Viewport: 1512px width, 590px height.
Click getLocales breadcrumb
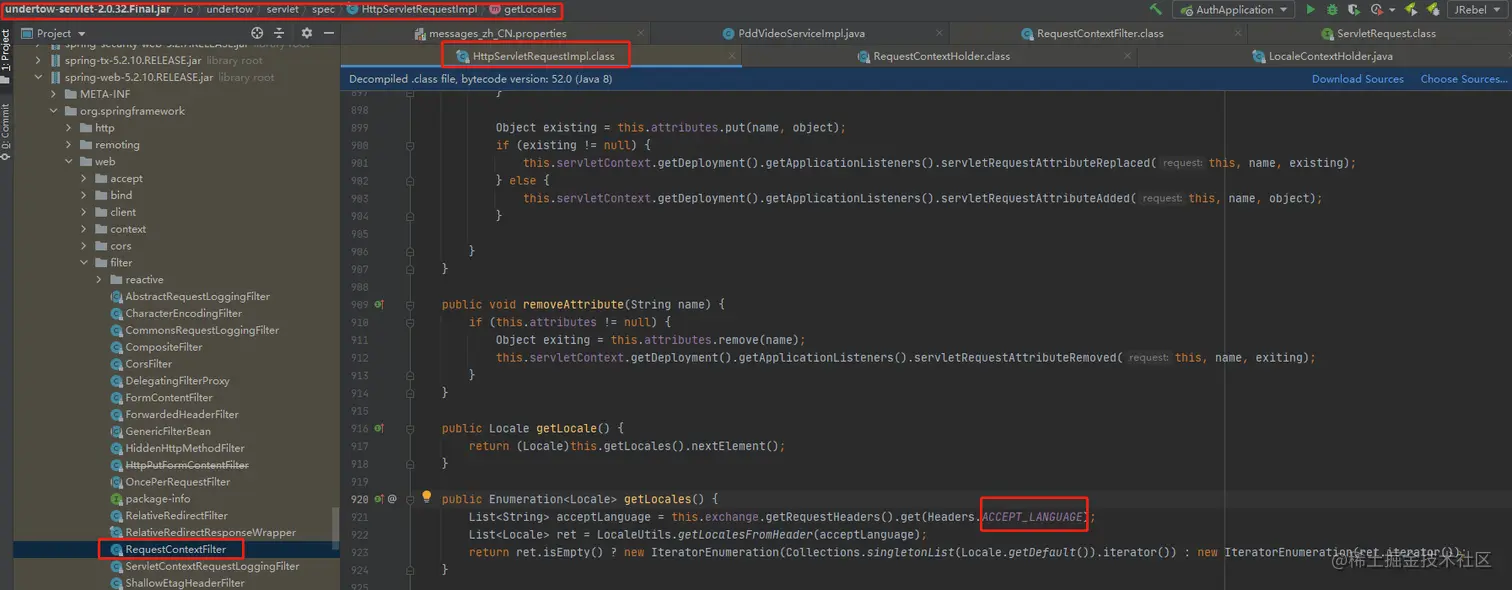(x=523, y=9)
